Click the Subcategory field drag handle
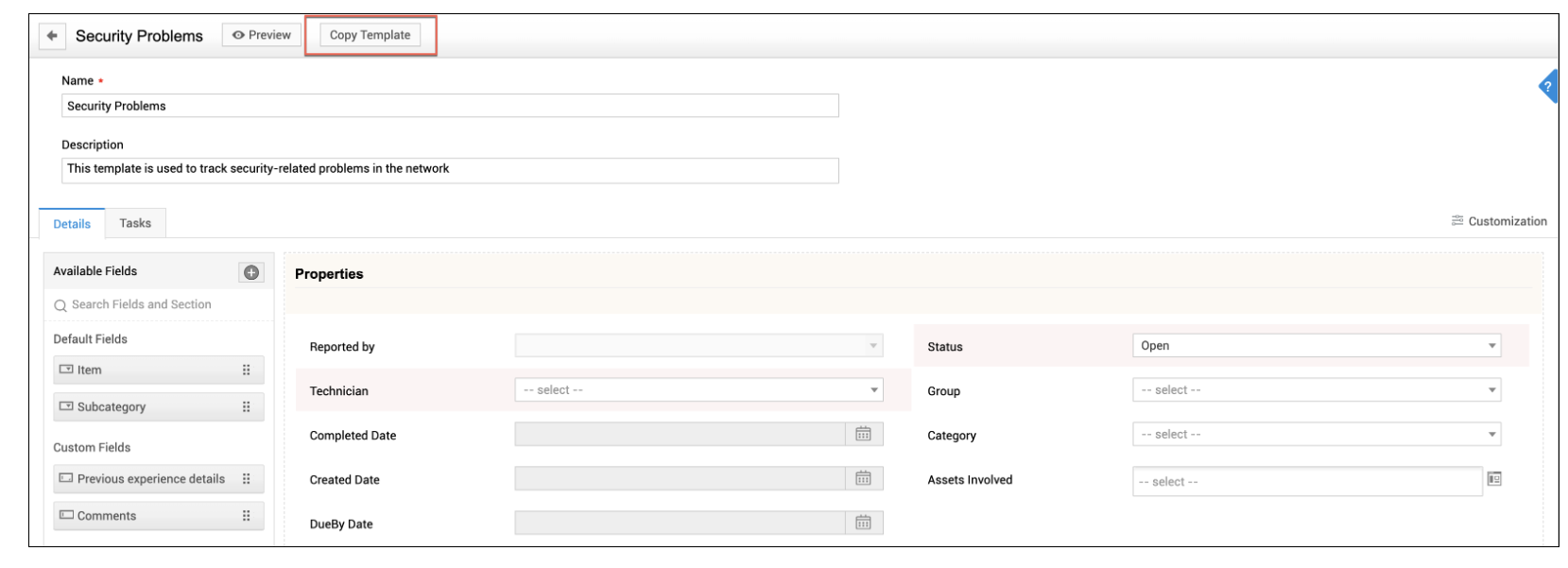1568x568 pixels. [x=247, y=407]
